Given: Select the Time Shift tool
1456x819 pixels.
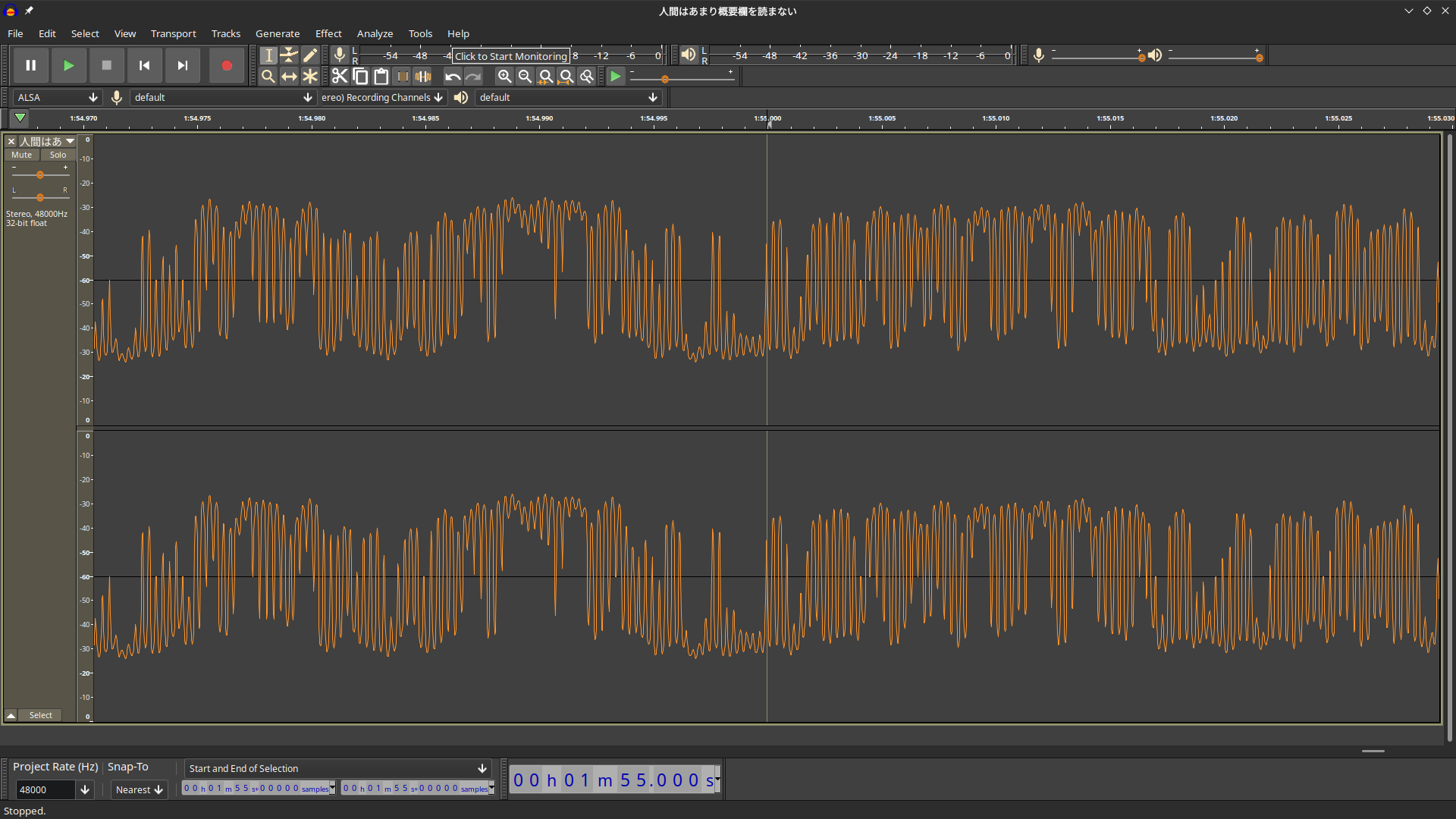Looking at the screenshot, I should tap(289, 76).
